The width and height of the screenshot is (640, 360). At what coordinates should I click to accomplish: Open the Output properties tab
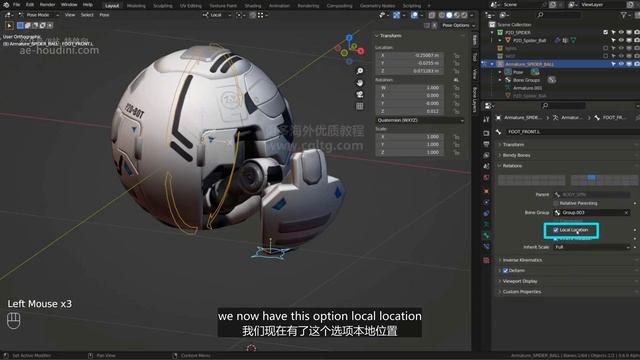coord(486,144)
